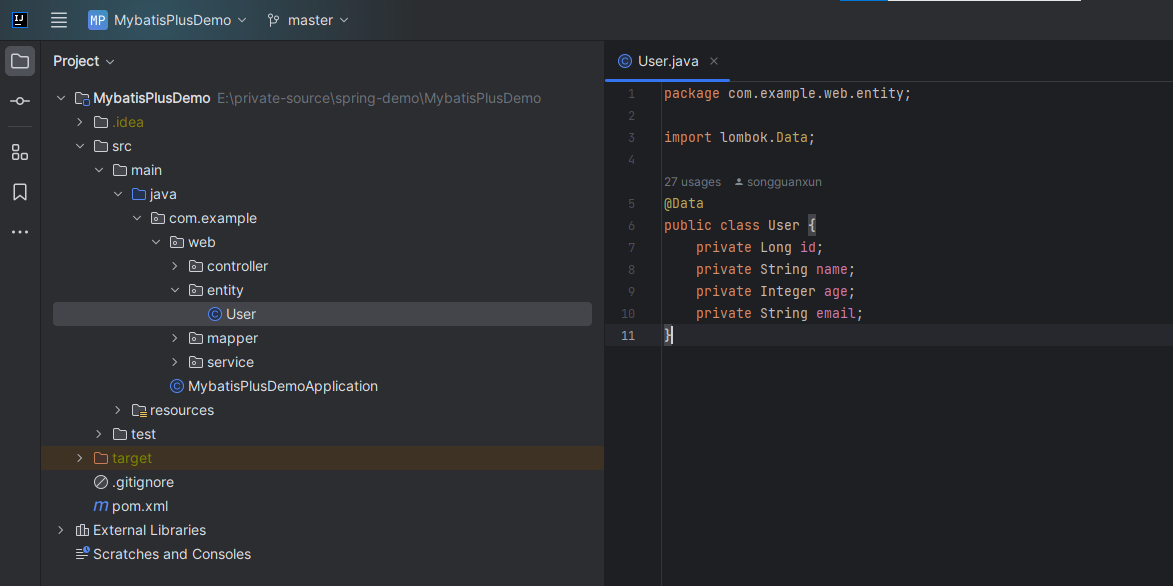Expand the mapper package
The height and width of the screenshot is (586, 1173).
[174, 338]
